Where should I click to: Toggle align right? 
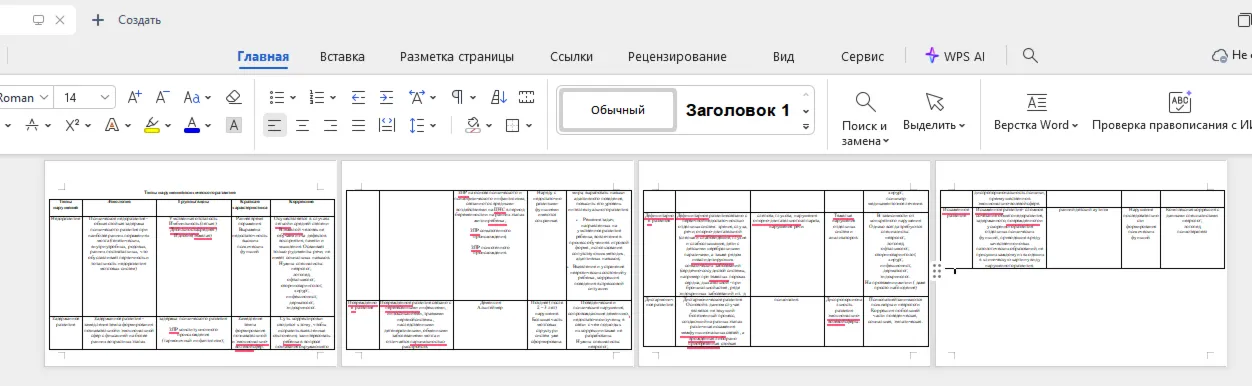point(329,125)
